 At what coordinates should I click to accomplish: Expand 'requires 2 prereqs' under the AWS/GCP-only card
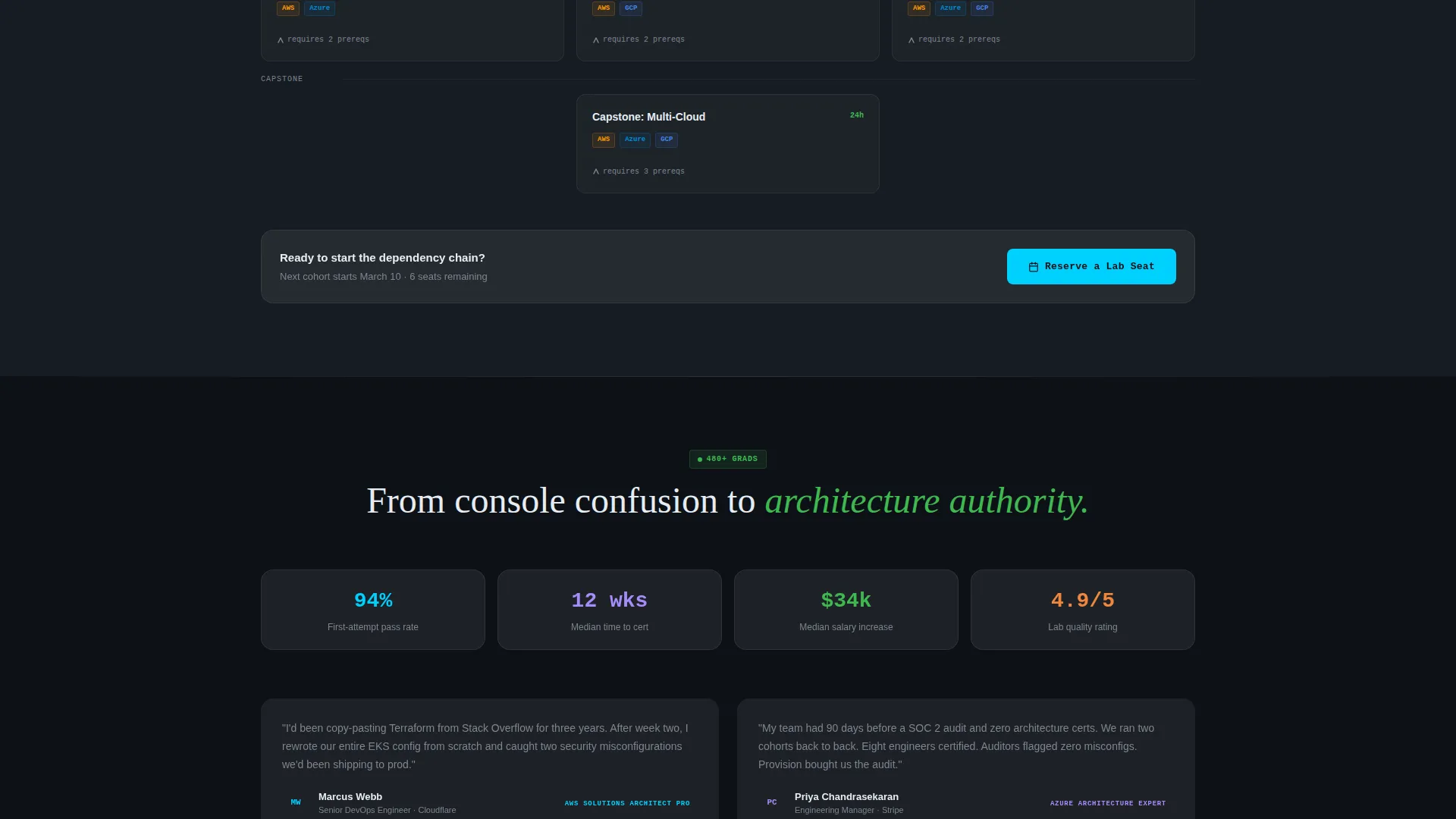pos(639,39)
